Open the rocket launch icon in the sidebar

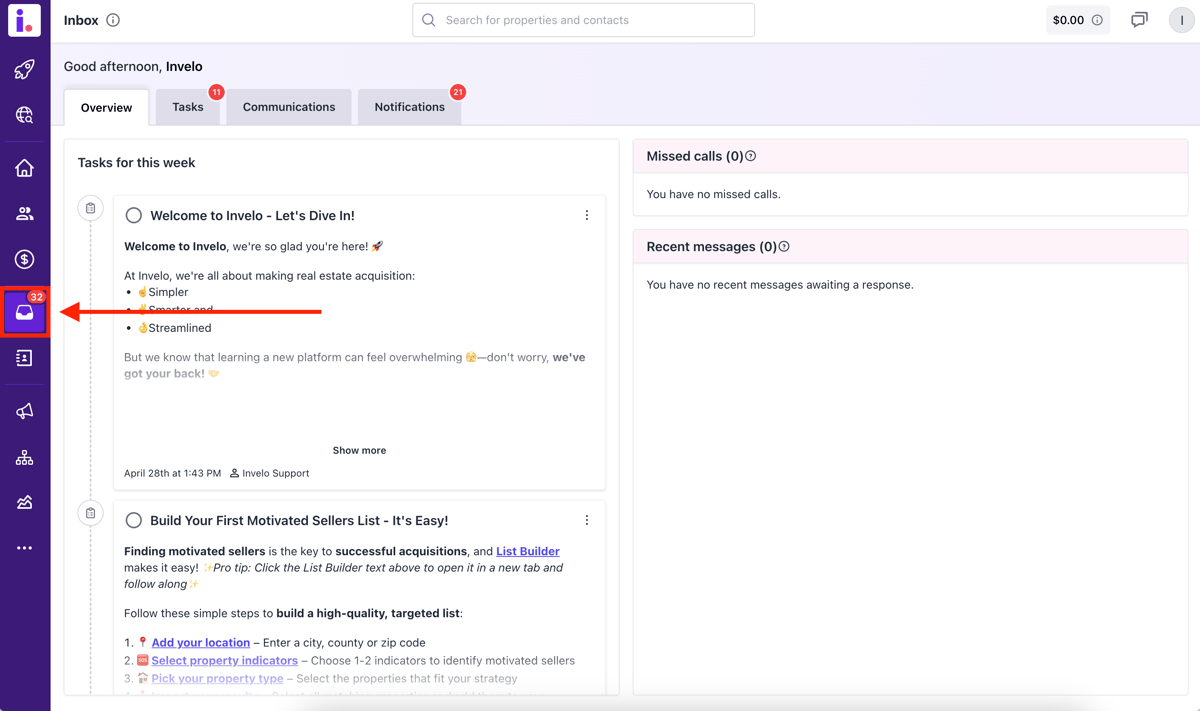pos(25,69)
